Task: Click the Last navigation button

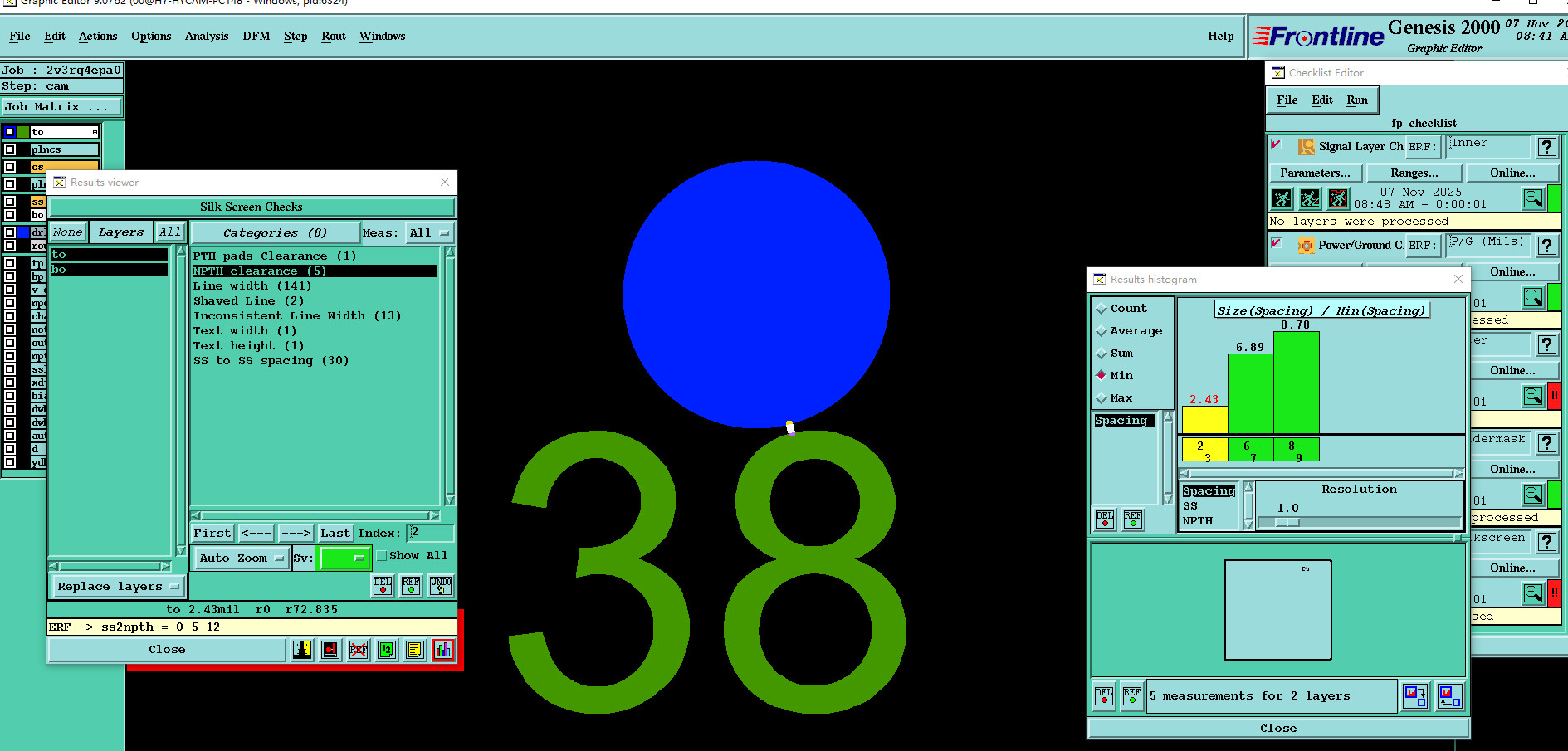Action: (335, 534)
